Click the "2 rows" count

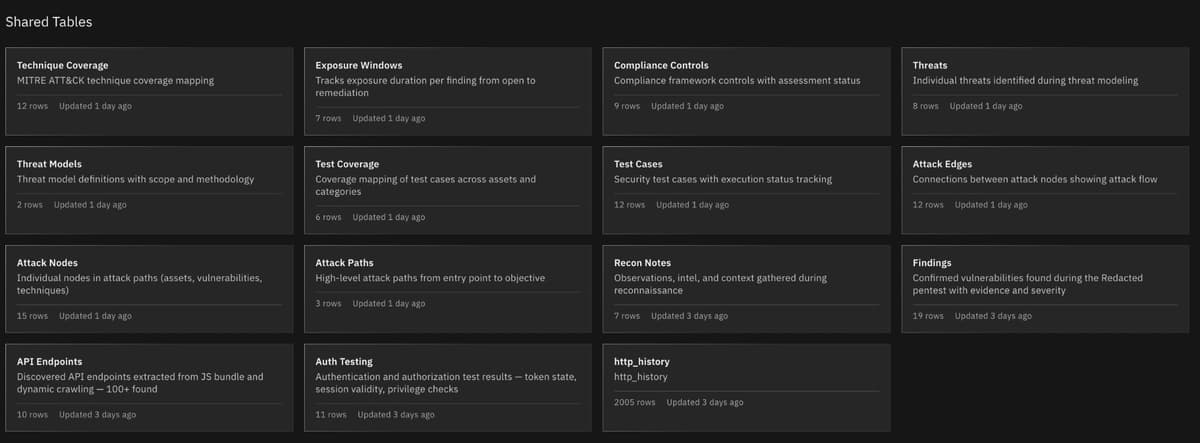click(x=30, y=205)
